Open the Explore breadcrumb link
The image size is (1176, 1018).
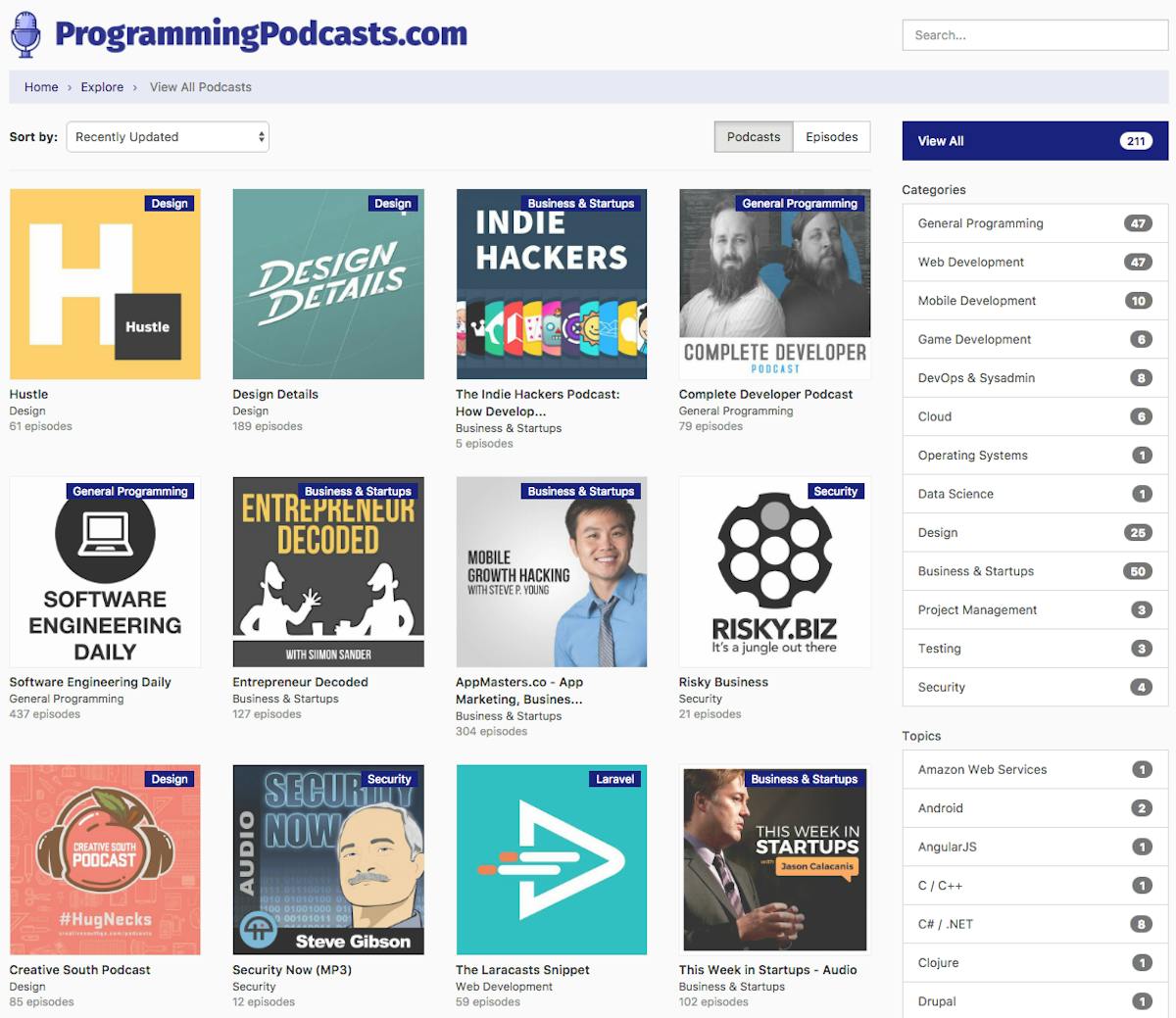pyautogui.click(x=102, y=87)
